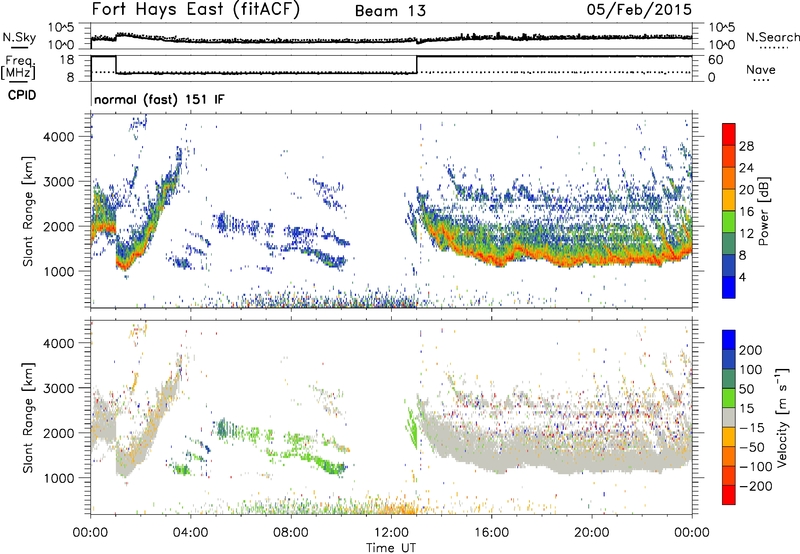Image resolution: width=800 pixels, height=554 pixels.
Task: Click the '28' power colorbar value
Action: pos(746,146)
